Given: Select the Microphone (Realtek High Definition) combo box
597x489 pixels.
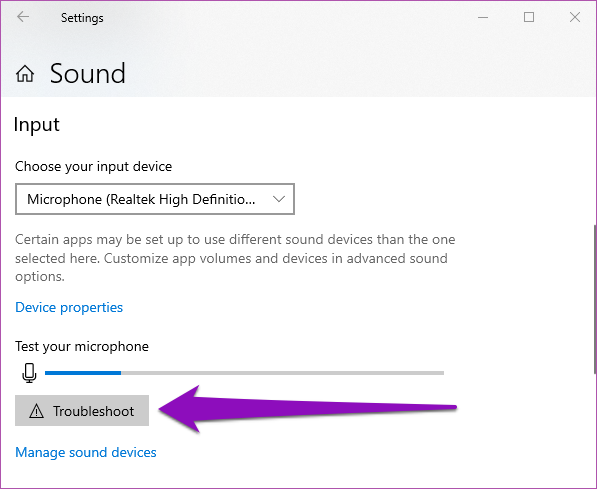Looking at the screenshot, I should [x=155, y=199].
